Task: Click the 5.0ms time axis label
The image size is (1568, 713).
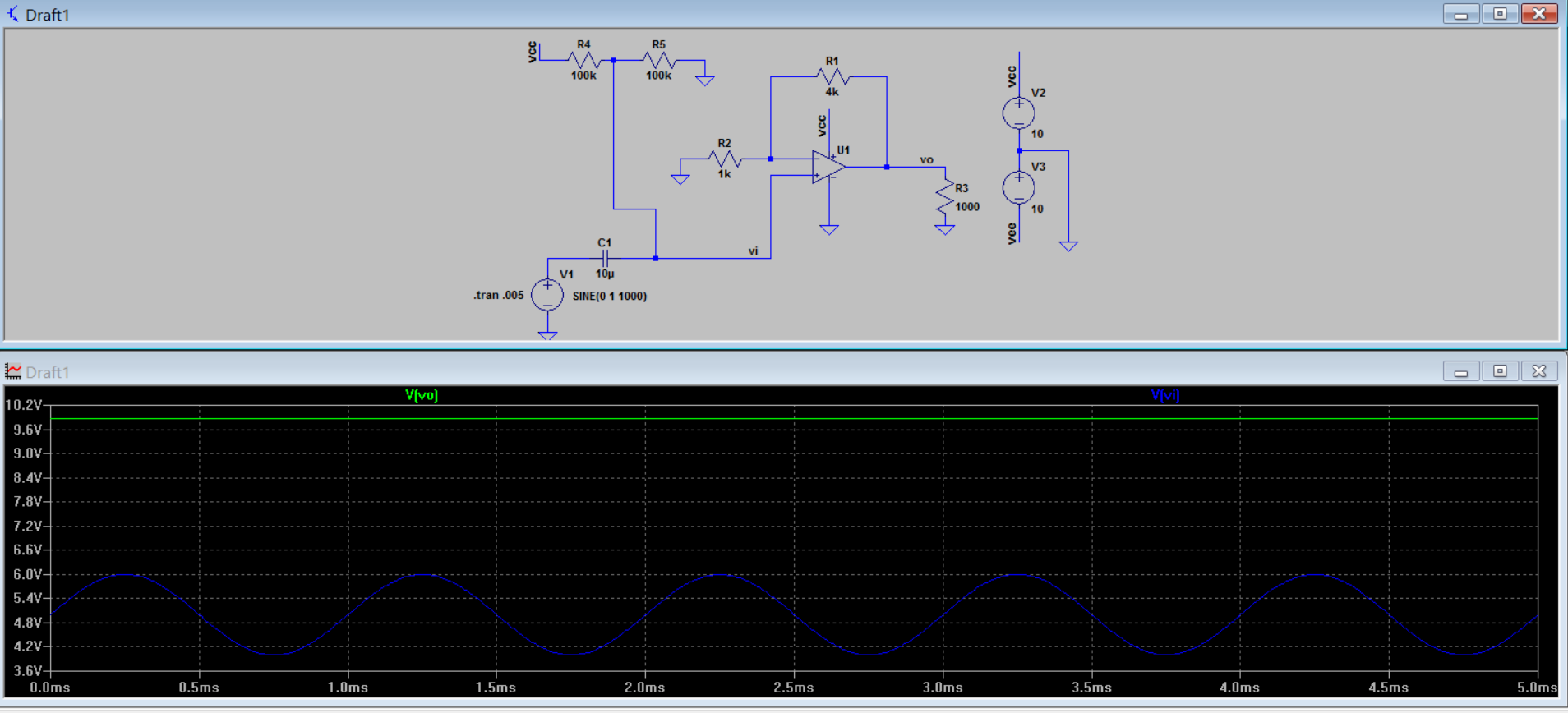Action: pyautogui.click(x=1536, y=688)
